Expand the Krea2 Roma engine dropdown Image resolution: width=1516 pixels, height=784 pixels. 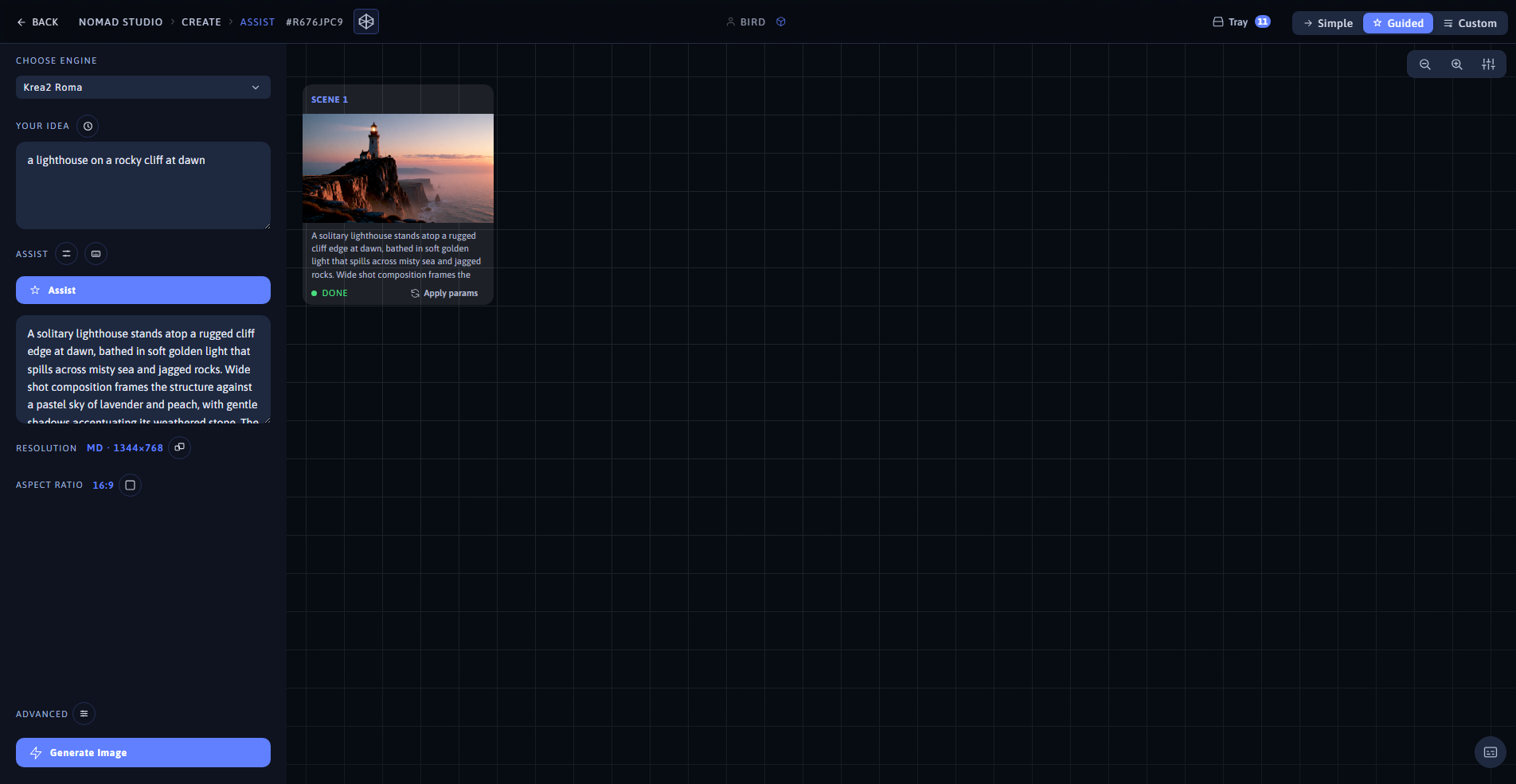(143, 88)
